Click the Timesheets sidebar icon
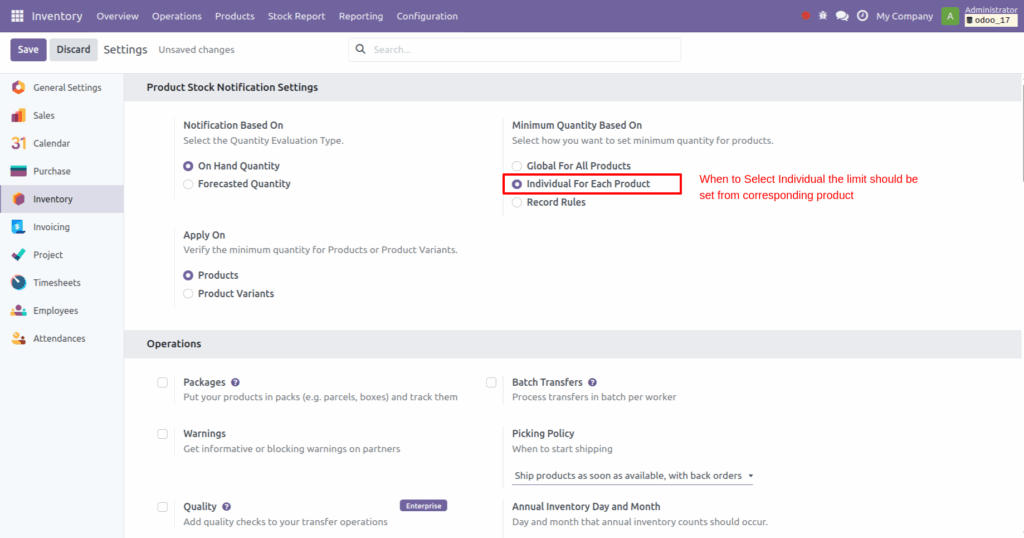The width and height of the screenshot is (1024, 538). coord(18,283)
